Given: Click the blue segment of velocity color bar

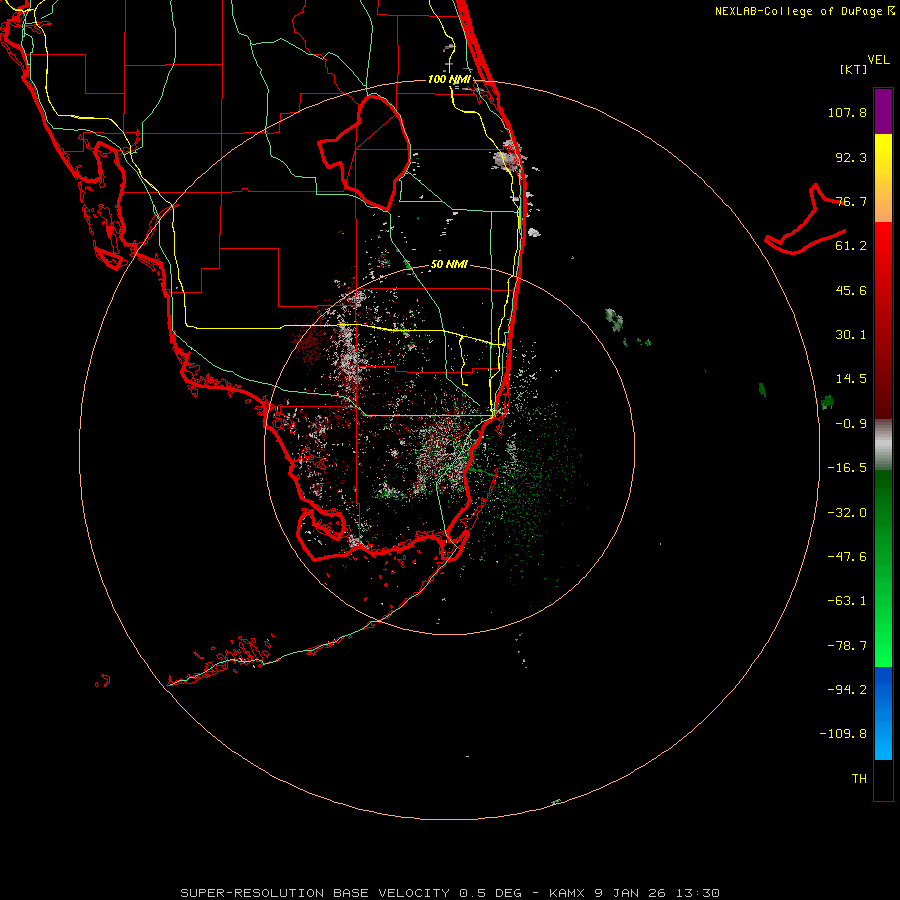Looking at the screenshot, I should 883,713.
